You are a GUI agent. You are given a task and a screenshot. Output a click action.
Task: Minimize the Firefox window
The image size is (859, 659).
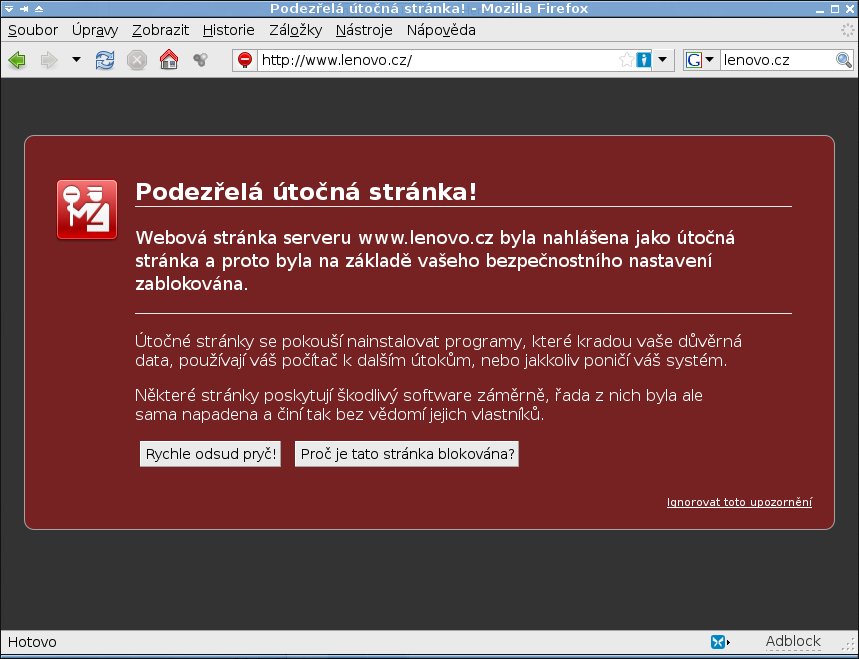pyautogui.click(x=820, y=9)
